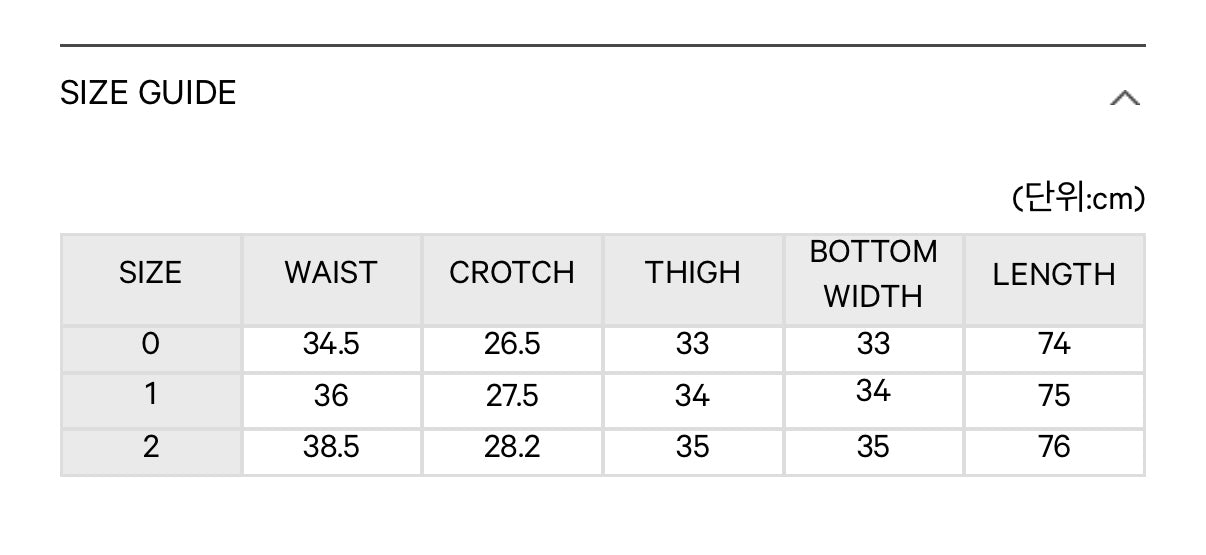Screen dimensions: 1206x555
Task: Click the THIGH column header
Action: point(693,273)
